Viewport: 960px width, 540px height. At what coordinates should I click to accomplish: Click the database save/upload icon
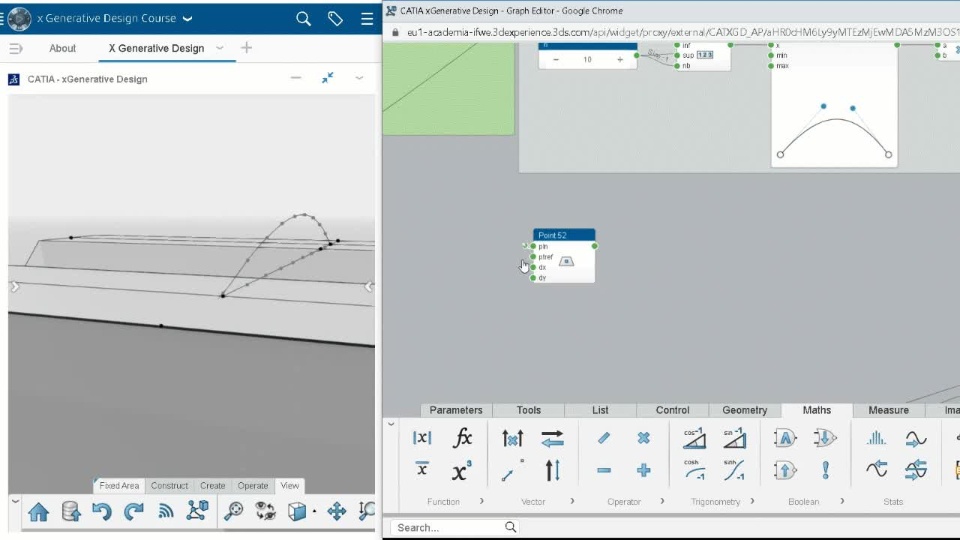click(70, 511)
